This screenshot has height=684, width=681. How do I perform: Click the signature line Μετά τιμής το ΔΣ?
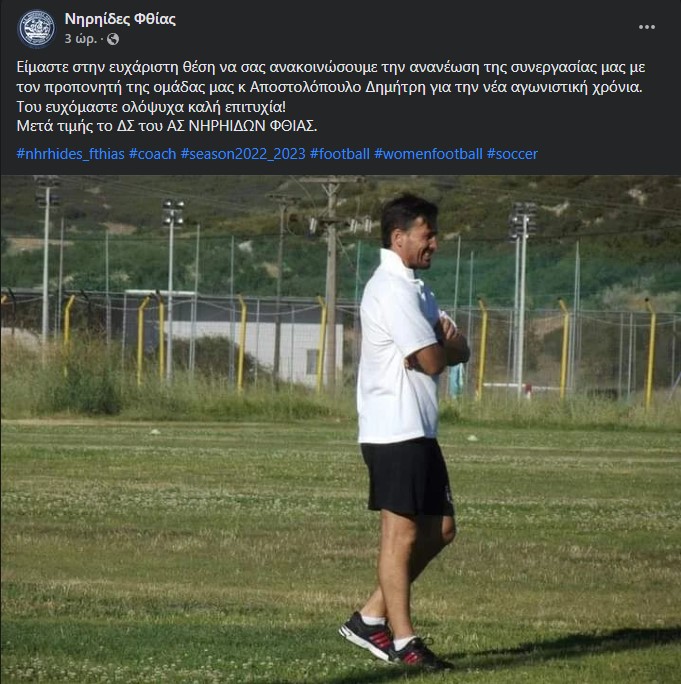(x=167, y=126)
